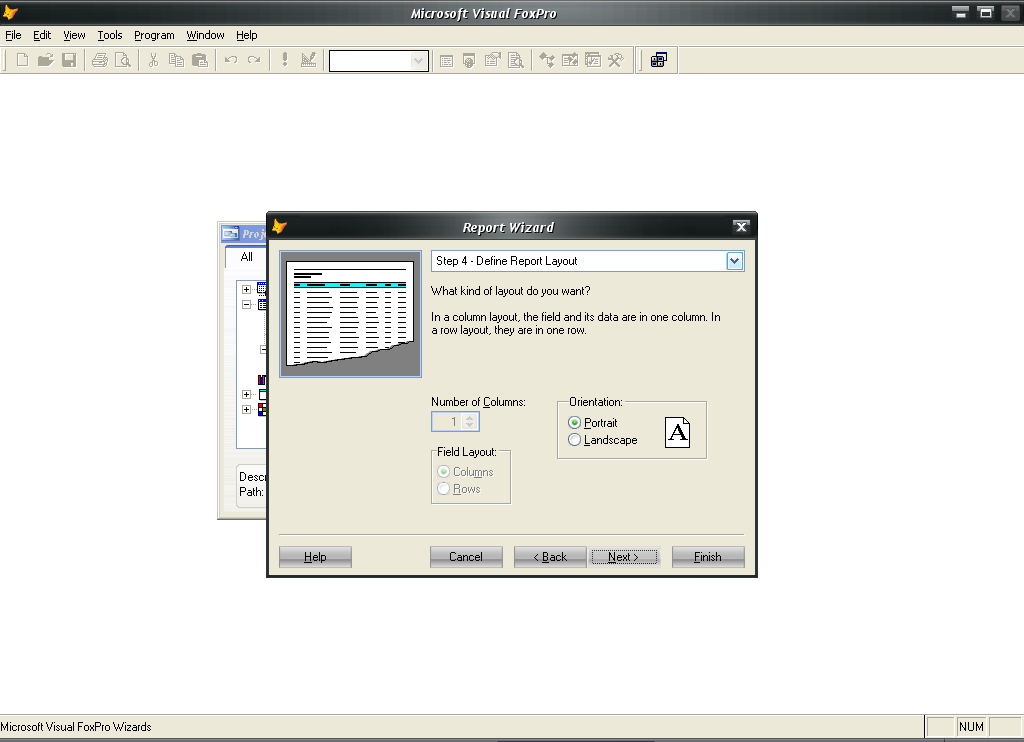Click the Redo arrow toolbar icon
Image resolution: width=1024 pixels, height=742 pixels.
click(x=254, y=61)
